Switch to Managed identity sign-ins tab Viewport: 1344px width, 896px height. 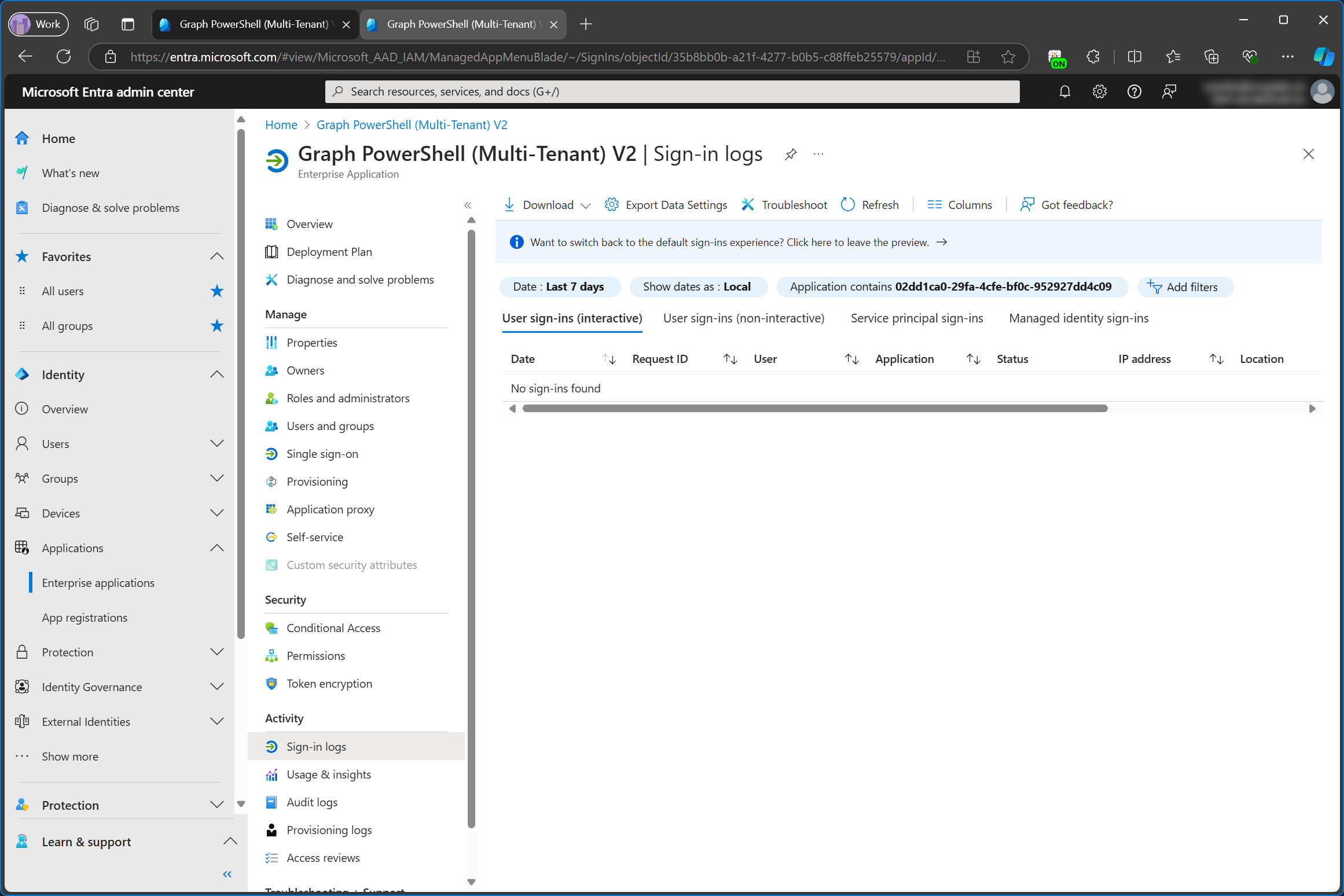point(1079,318)
